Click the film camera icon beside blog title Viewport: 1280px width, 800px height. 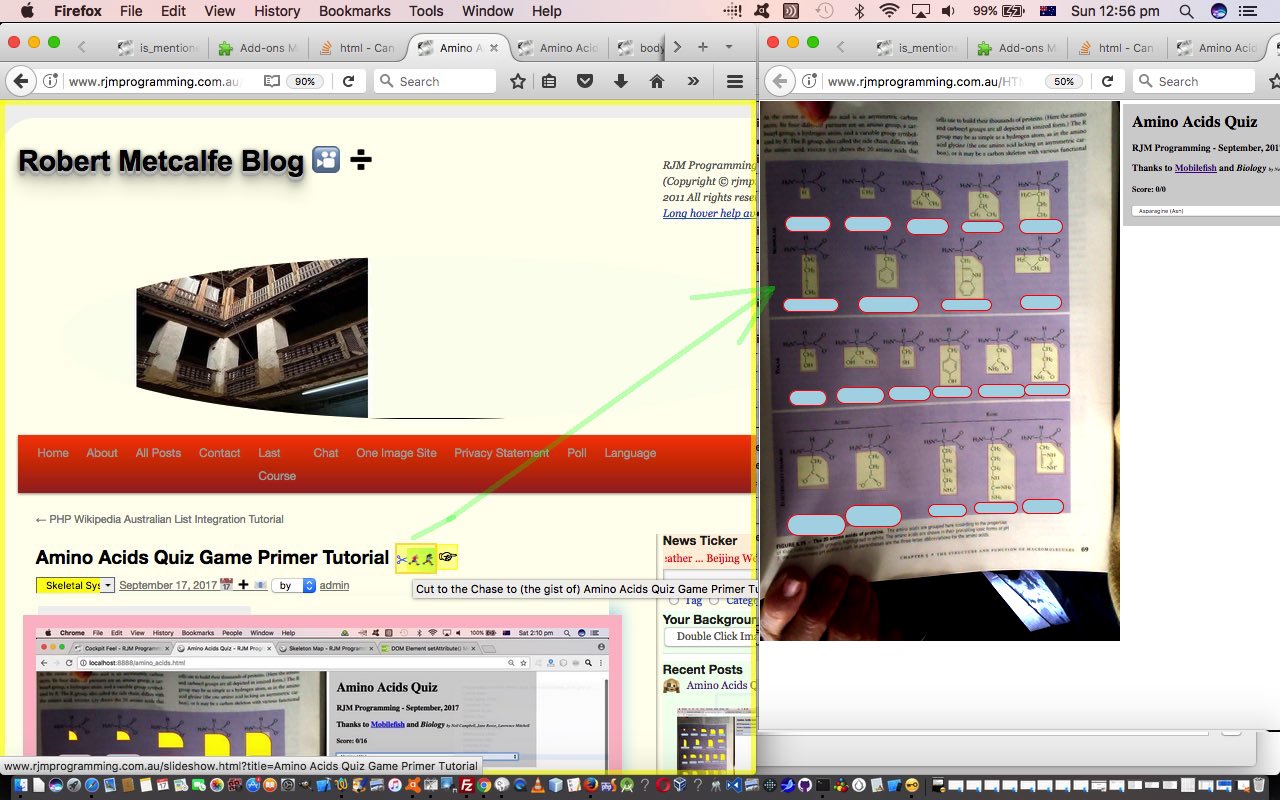pos(326,160)
